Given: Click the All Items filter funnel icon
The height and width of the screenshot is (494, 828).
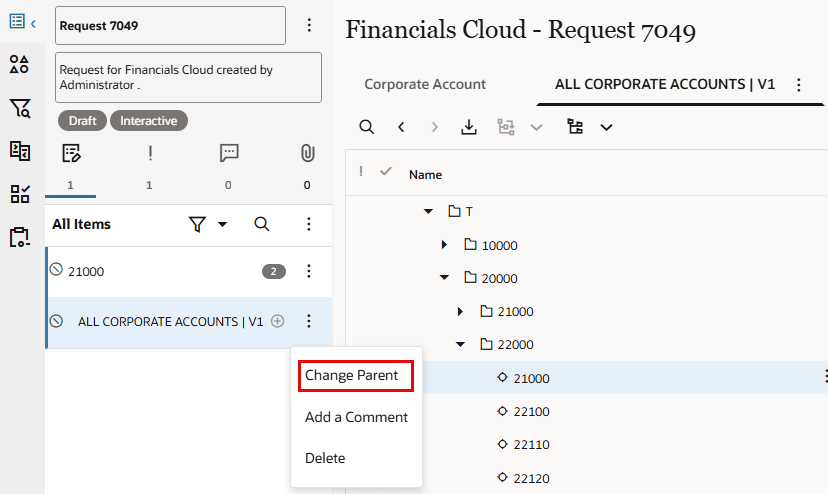Looking at the screenshot, I should [197, 224].
